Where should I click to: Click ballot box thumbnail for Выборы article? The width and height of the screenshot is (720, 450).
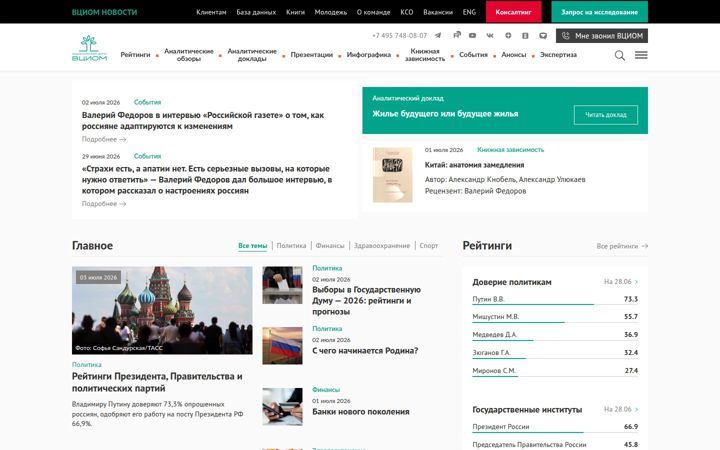282,285
